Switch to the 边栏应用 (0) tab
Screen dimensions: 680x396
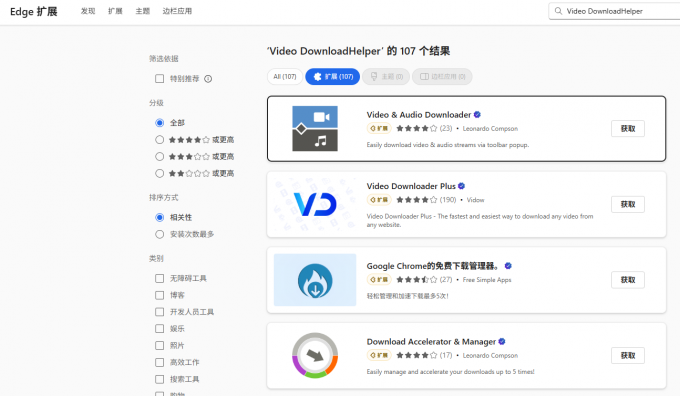(442, 77)
